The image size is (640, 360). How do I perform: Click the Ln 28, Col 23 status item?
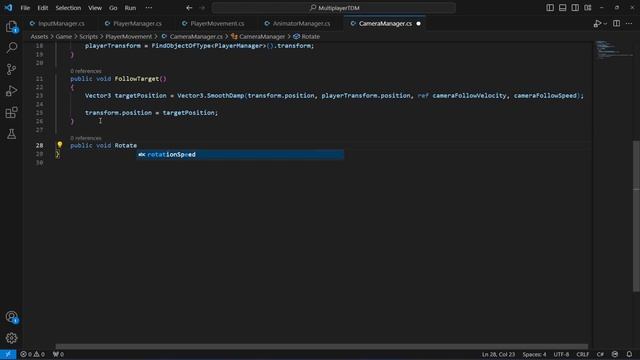click(x=498, y=354)
